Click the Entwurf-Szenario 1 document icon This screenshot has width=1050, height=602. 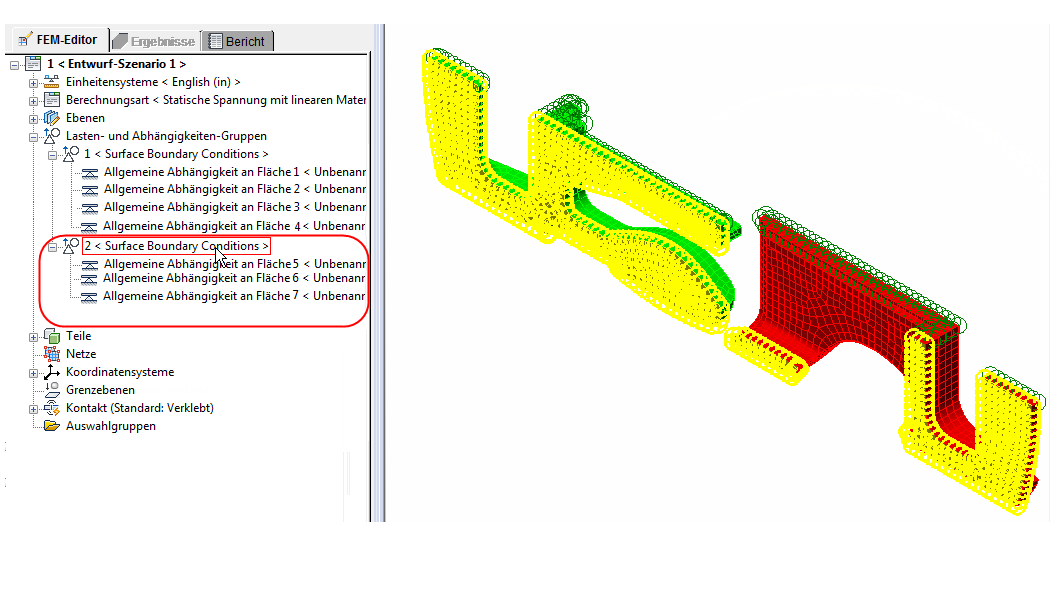coord(33,64)
